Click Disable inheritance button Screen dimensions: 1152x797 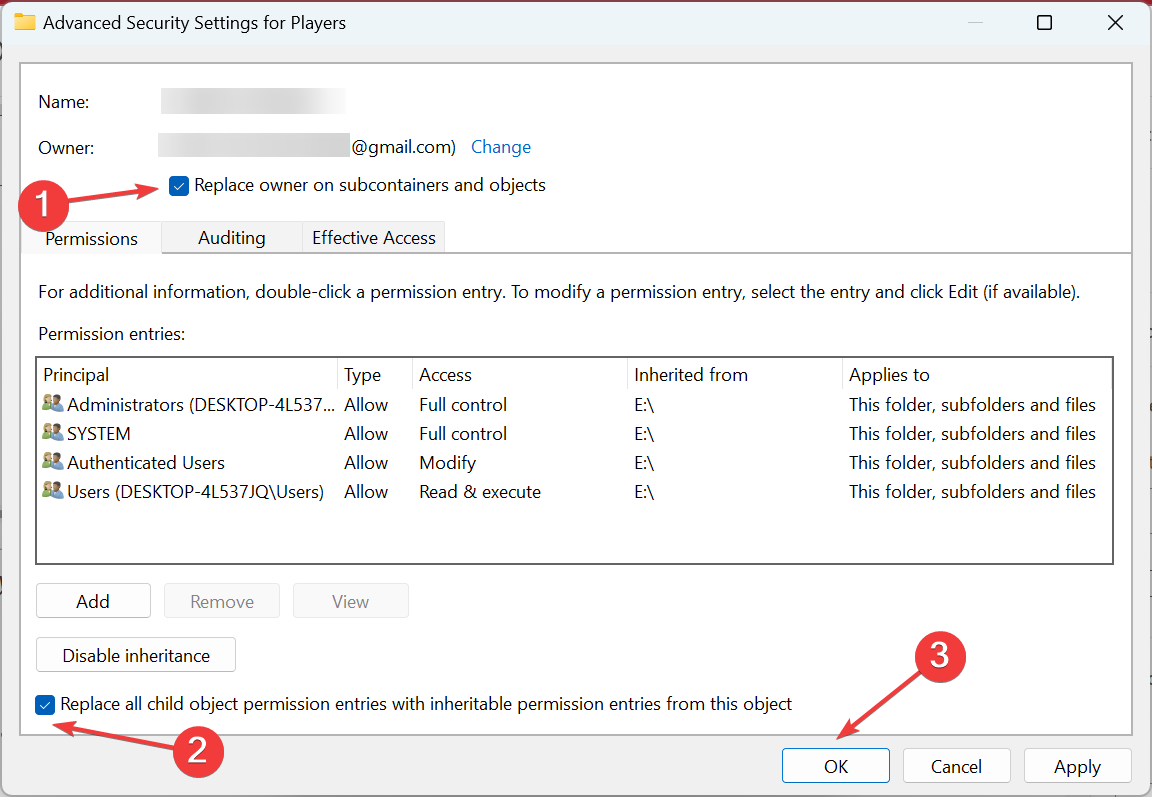coord(136,656)
